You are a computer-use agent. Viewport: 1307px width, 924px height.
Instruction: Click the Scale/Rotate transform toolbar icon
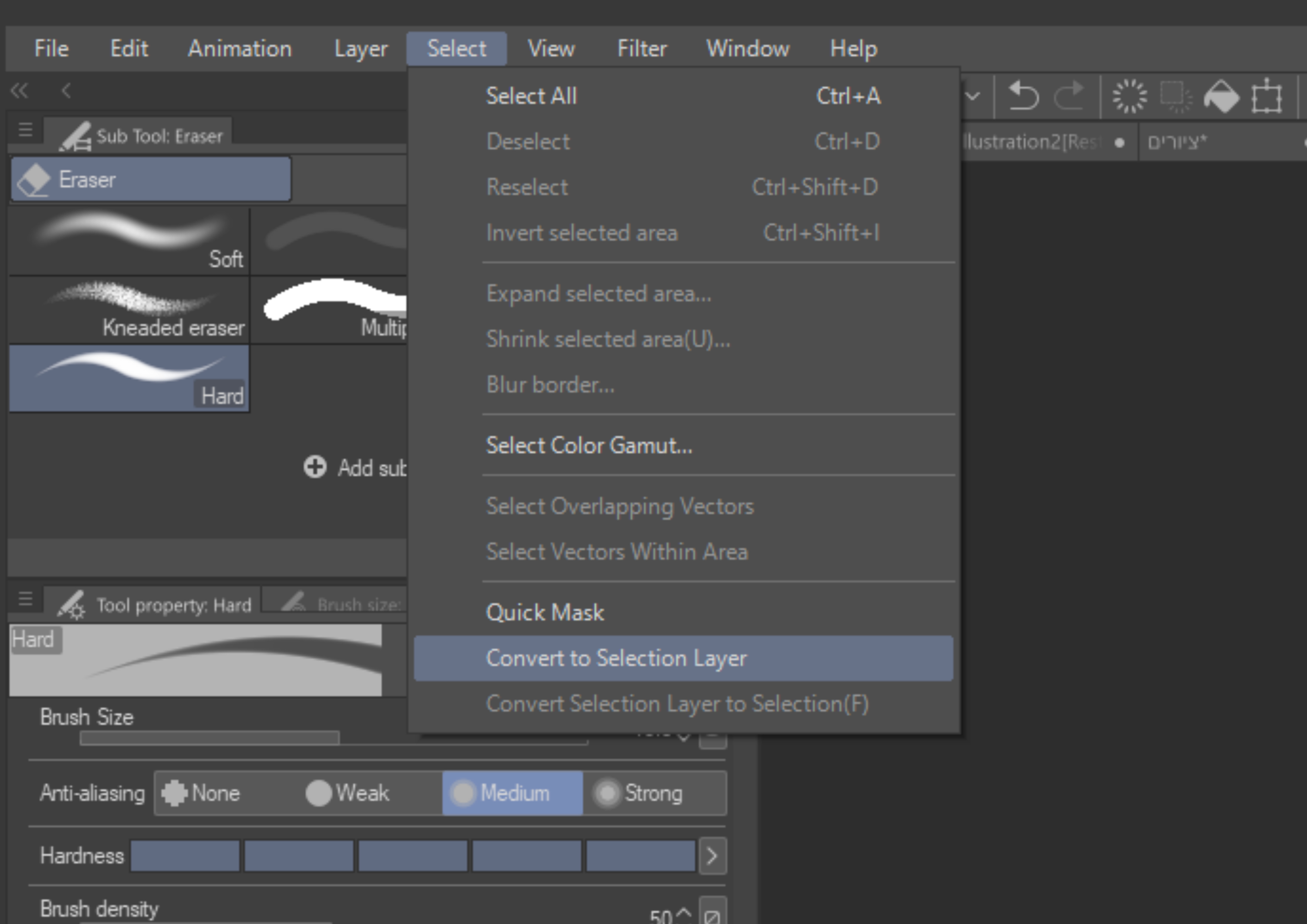pos(1267,96)
